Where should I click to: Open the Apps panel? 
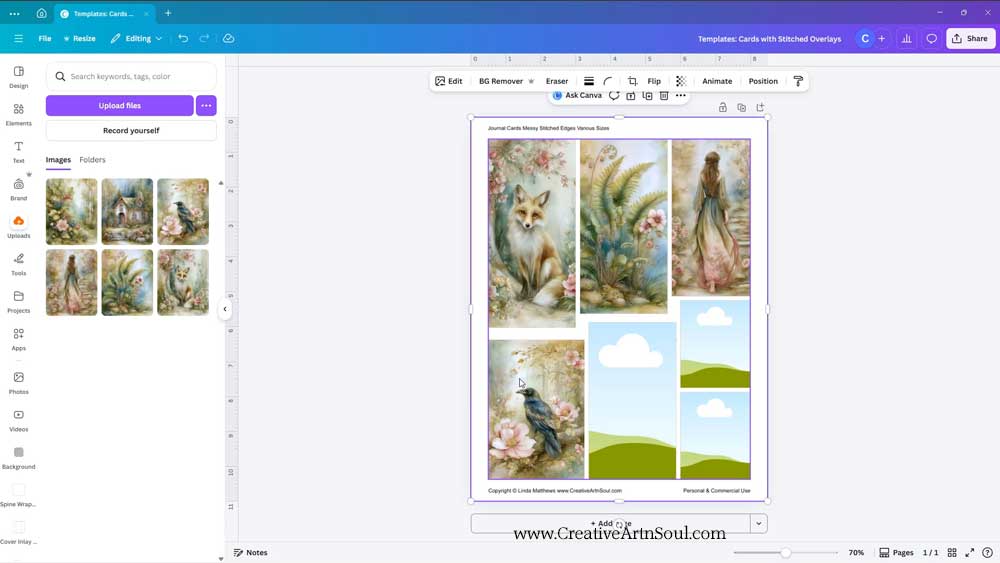pos(18,340)
